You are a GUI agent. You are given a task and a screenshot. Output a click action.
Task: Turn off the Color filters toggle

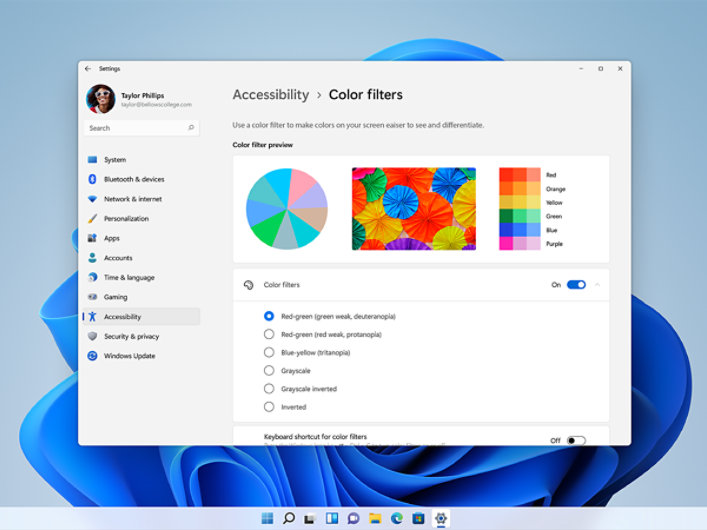pyautogui.click(x=576, y=285)
